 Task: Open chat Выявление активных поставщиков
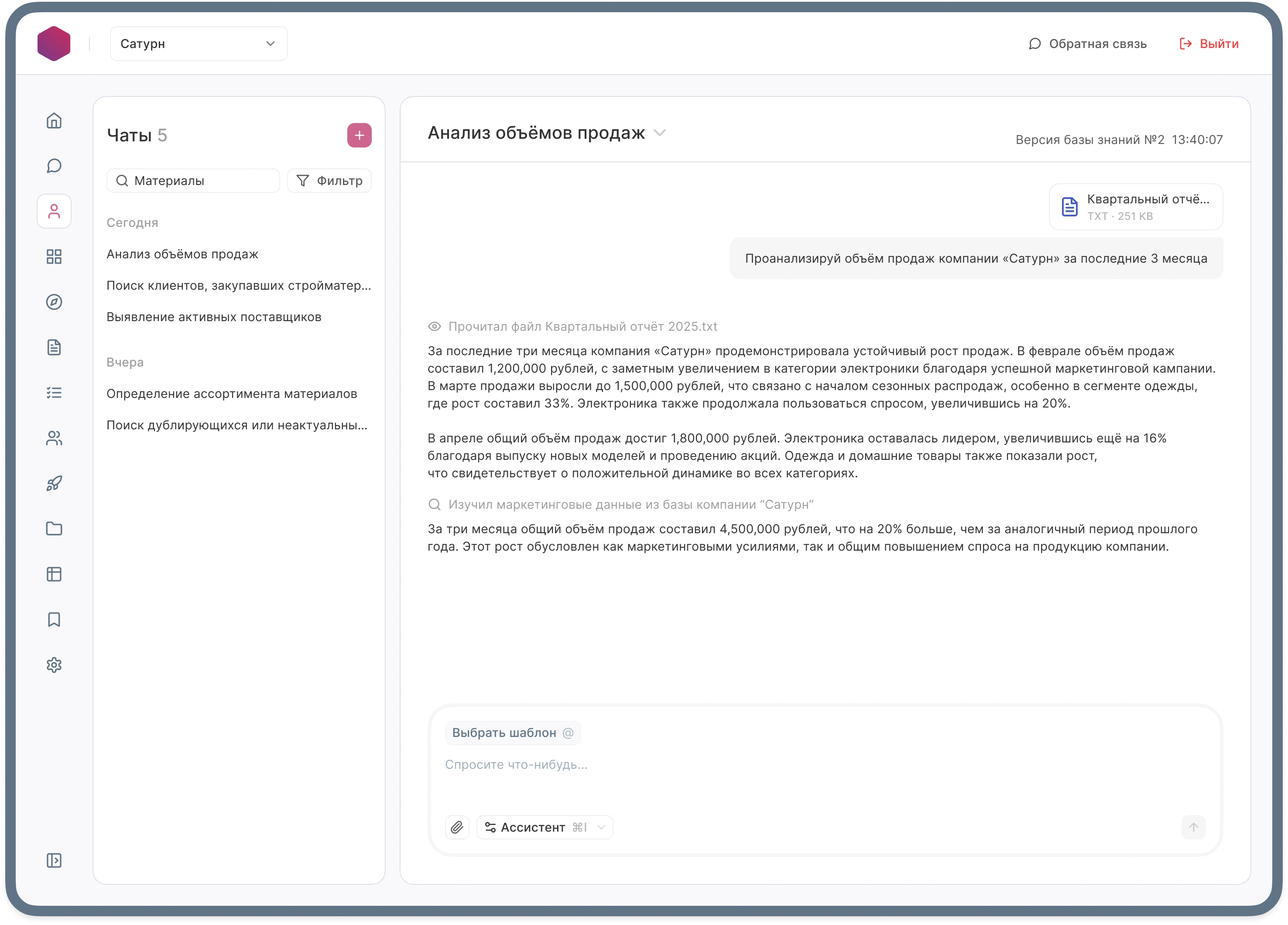coord(214,317)
